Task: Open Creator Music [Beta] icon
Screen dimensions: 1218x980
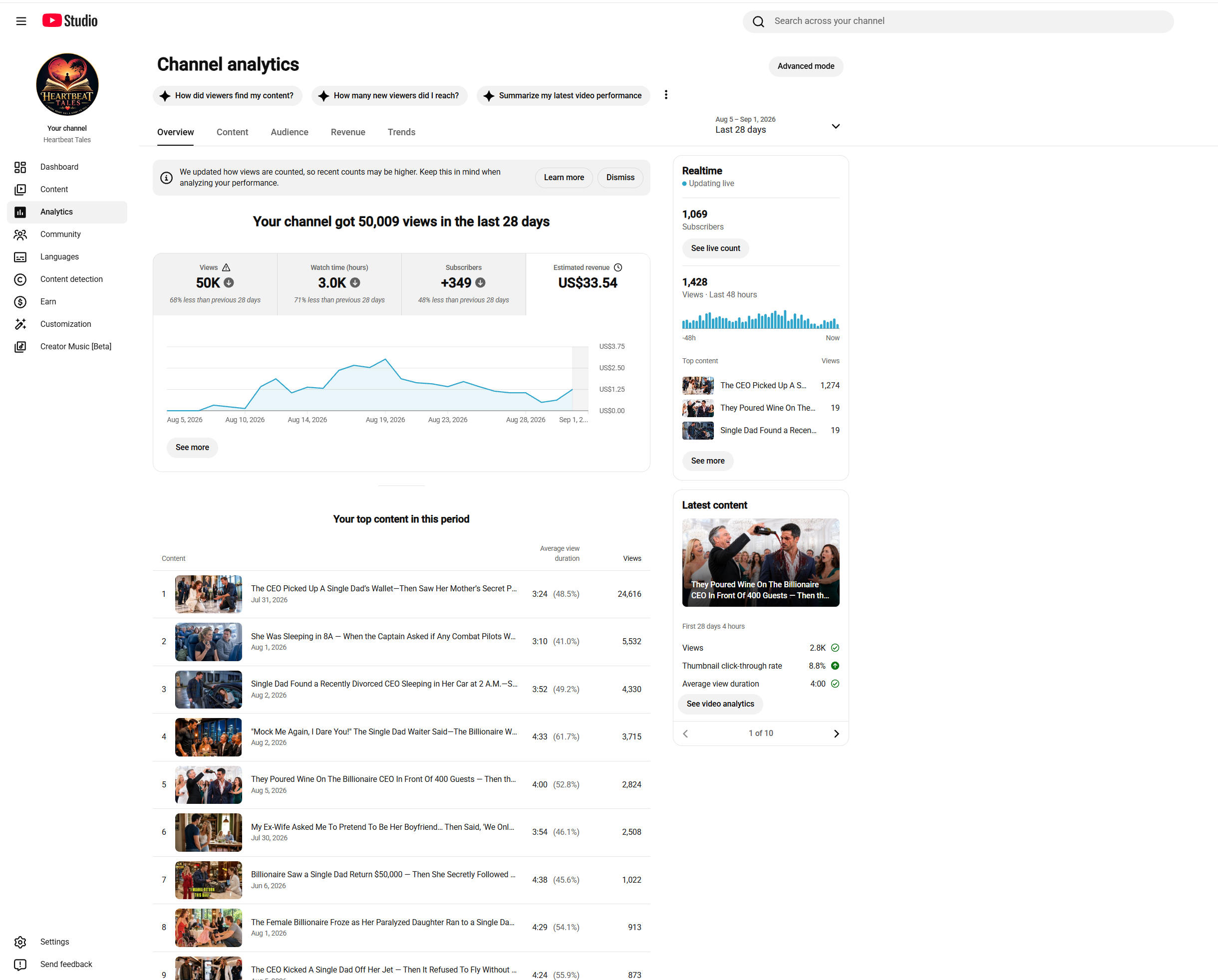Action: pos(20,347)
